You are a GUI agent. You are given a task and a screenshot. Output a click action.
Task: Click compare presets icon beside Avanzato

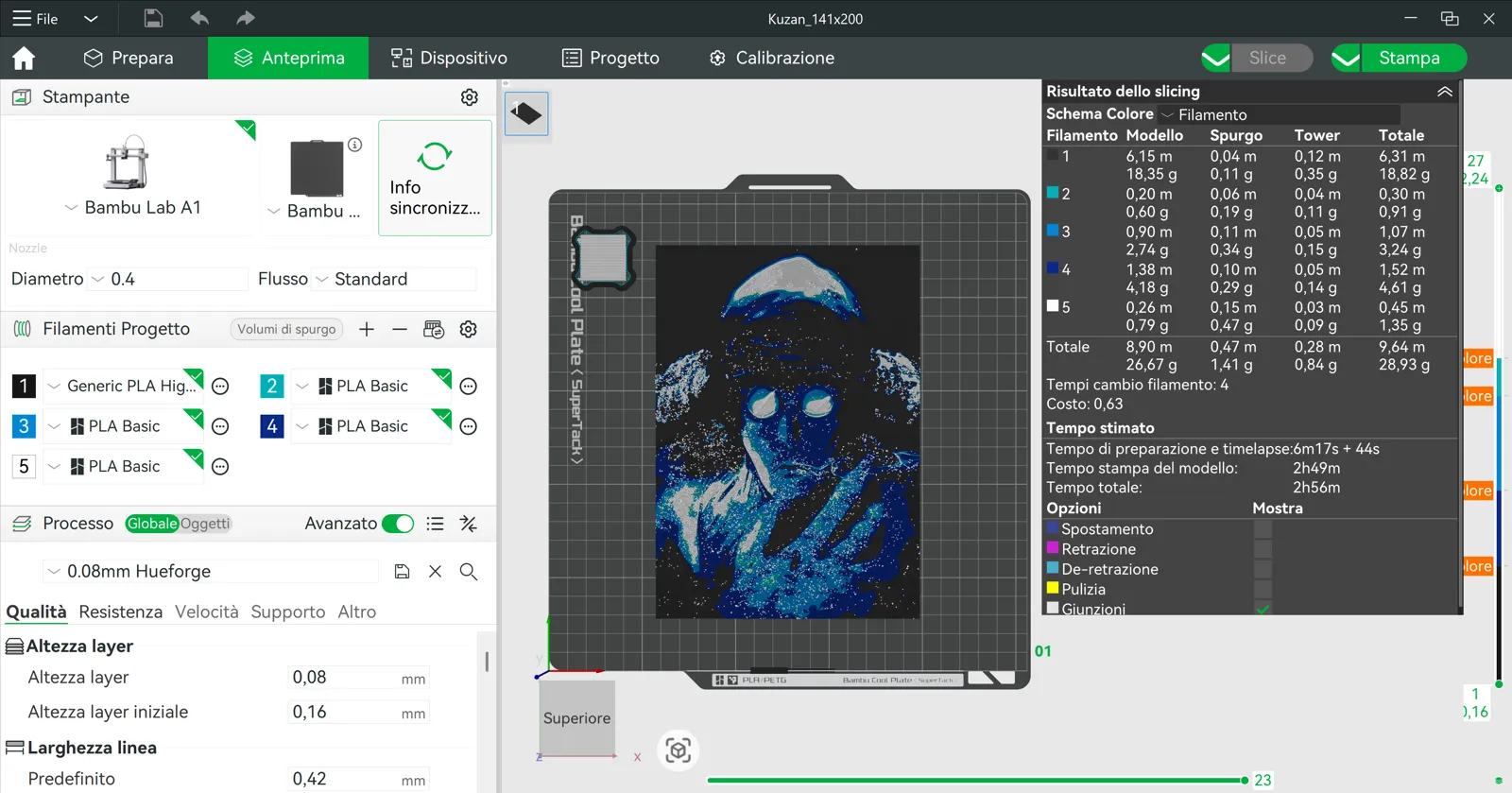coord(469,524)
